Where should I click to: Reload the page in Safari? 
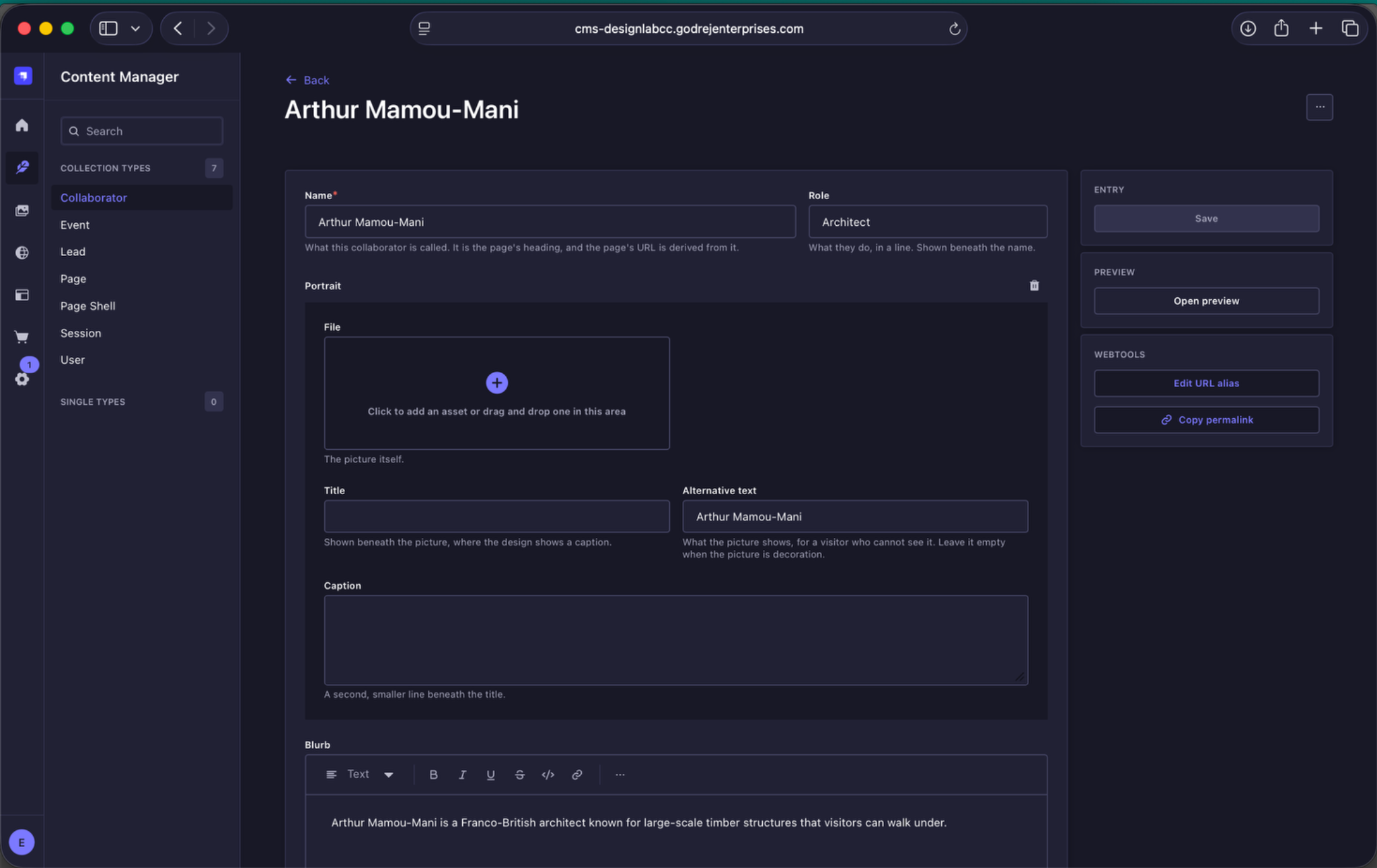954,28
